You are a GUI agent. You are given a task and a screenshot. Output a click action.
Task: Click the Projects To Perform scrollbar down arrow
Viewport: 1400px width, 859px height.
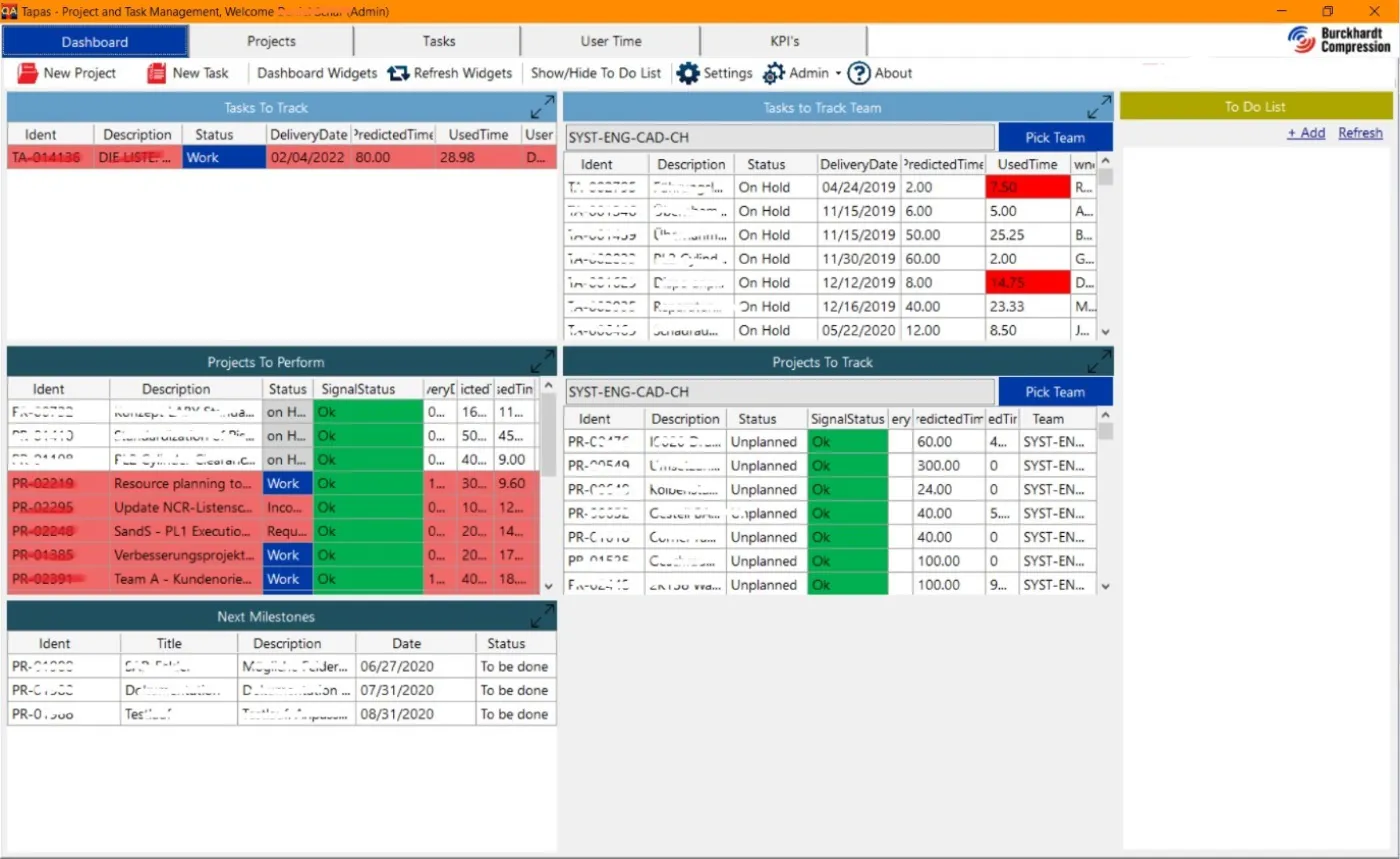(548, 586)
